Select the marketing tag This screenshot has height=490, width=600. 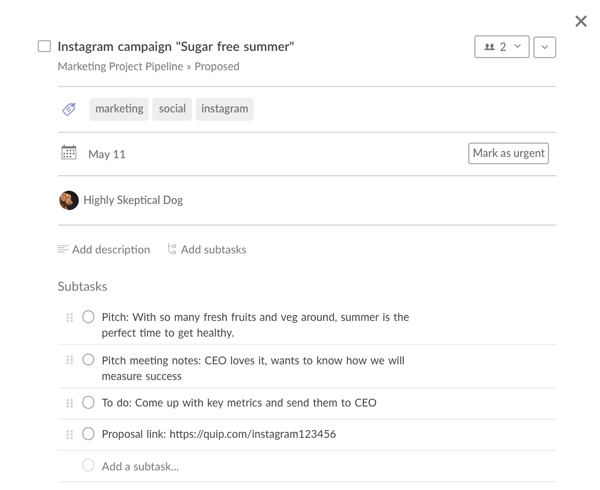[119, 109]
